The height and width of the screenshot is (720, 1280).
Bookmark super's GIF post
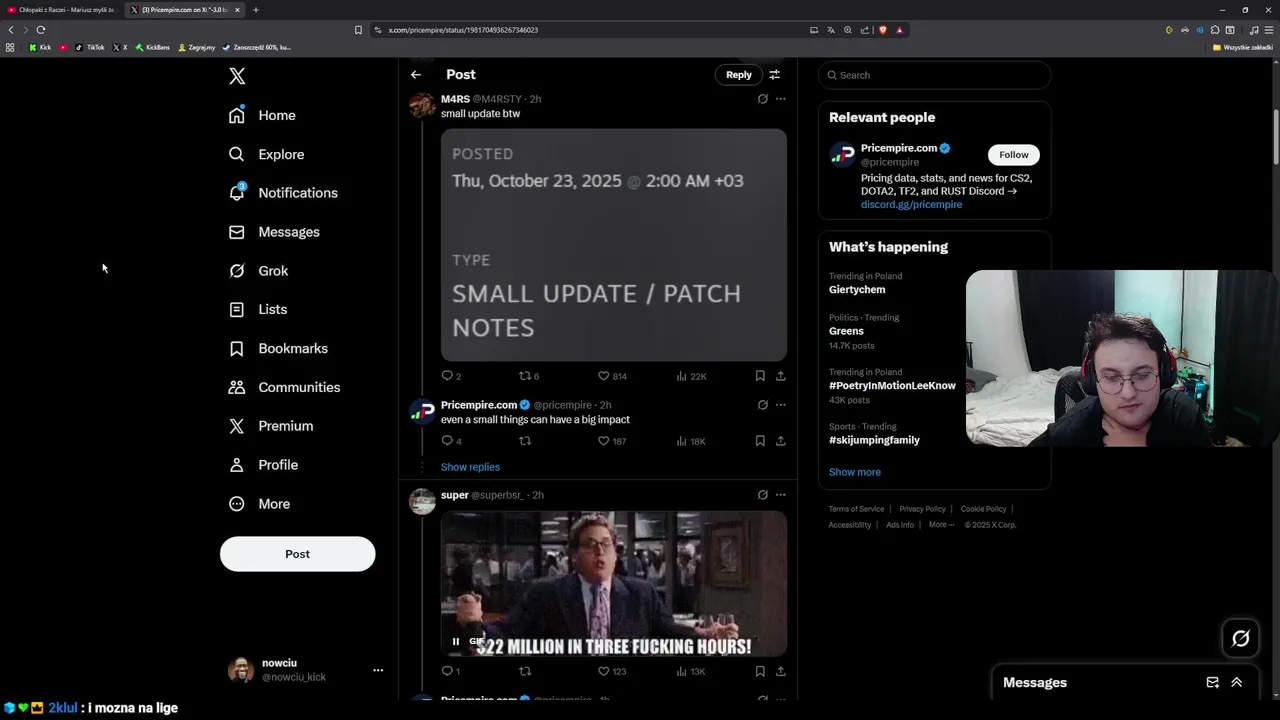[x=760, y=671]
